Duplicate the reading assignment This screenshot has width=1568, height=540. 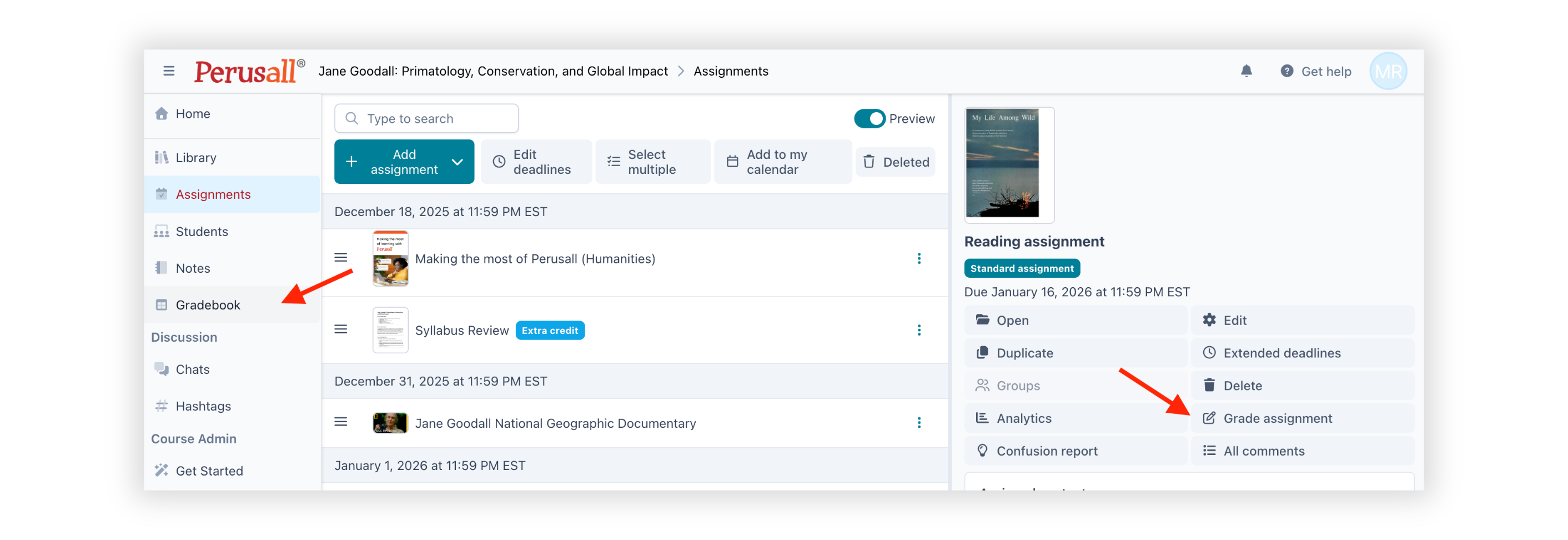pyautogui.click(x=1076, y=353)
